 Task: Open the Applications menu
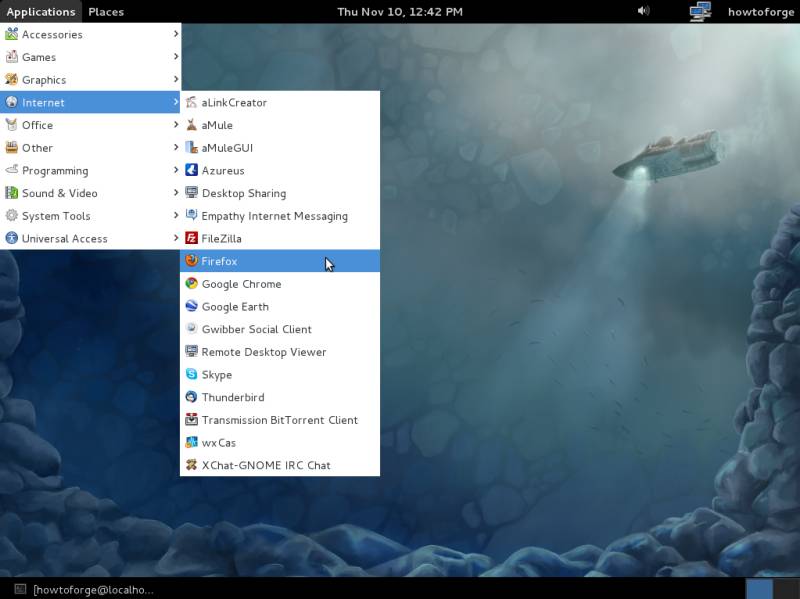tap(41, 12)
